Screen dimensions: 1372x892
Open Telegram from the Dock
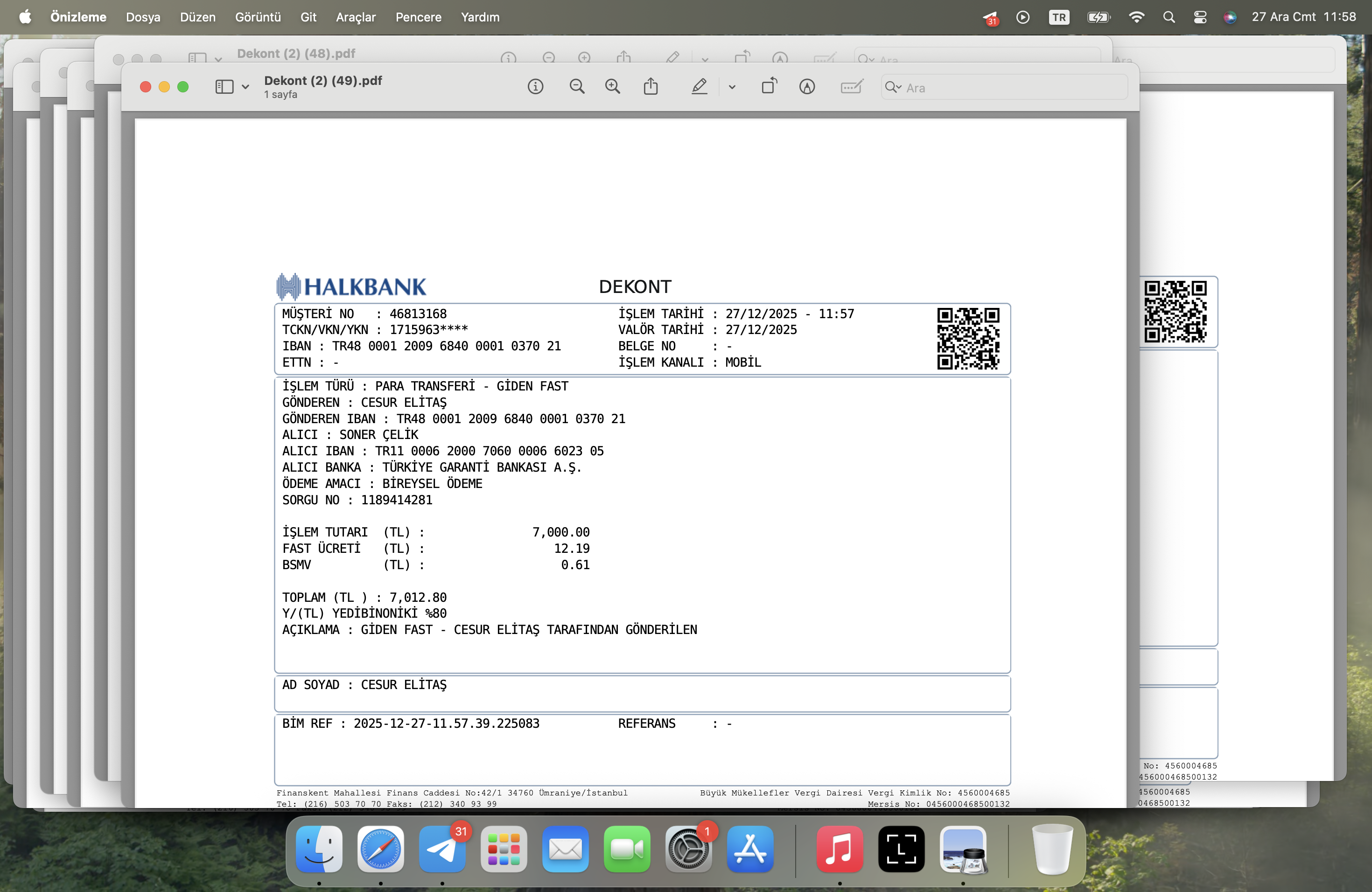click(442, 849)
